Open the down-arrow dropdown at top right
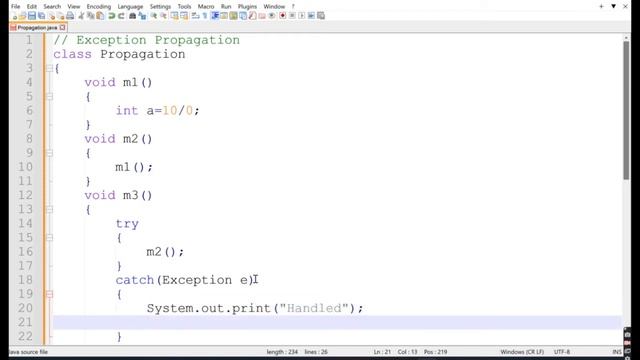This screenshot has height=360, width=640. 613,6
